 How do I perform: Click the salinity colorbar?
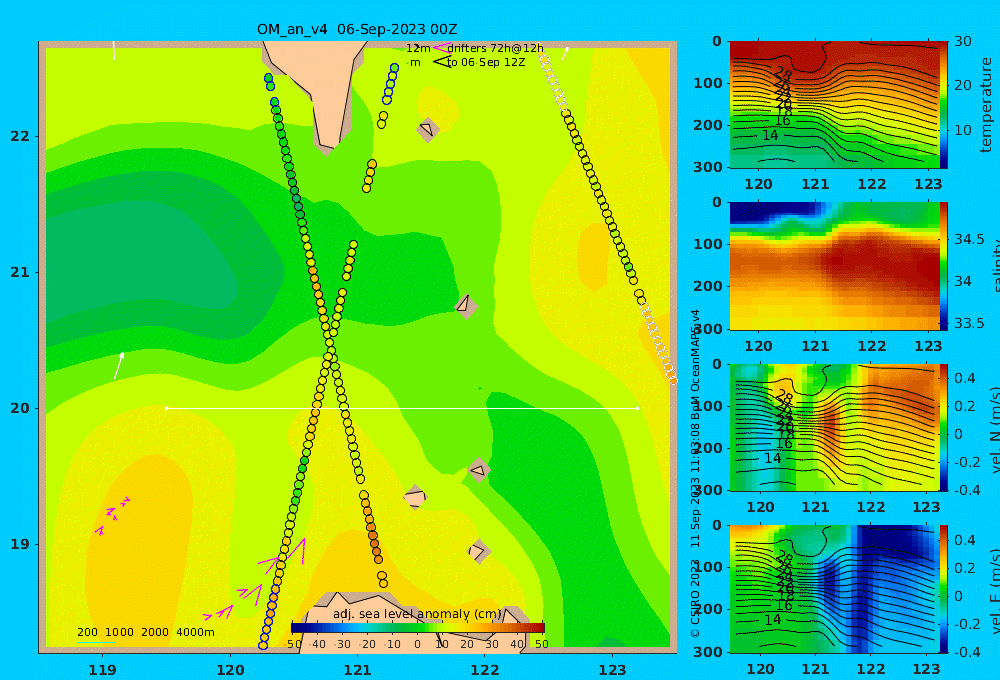coord(944,266)
